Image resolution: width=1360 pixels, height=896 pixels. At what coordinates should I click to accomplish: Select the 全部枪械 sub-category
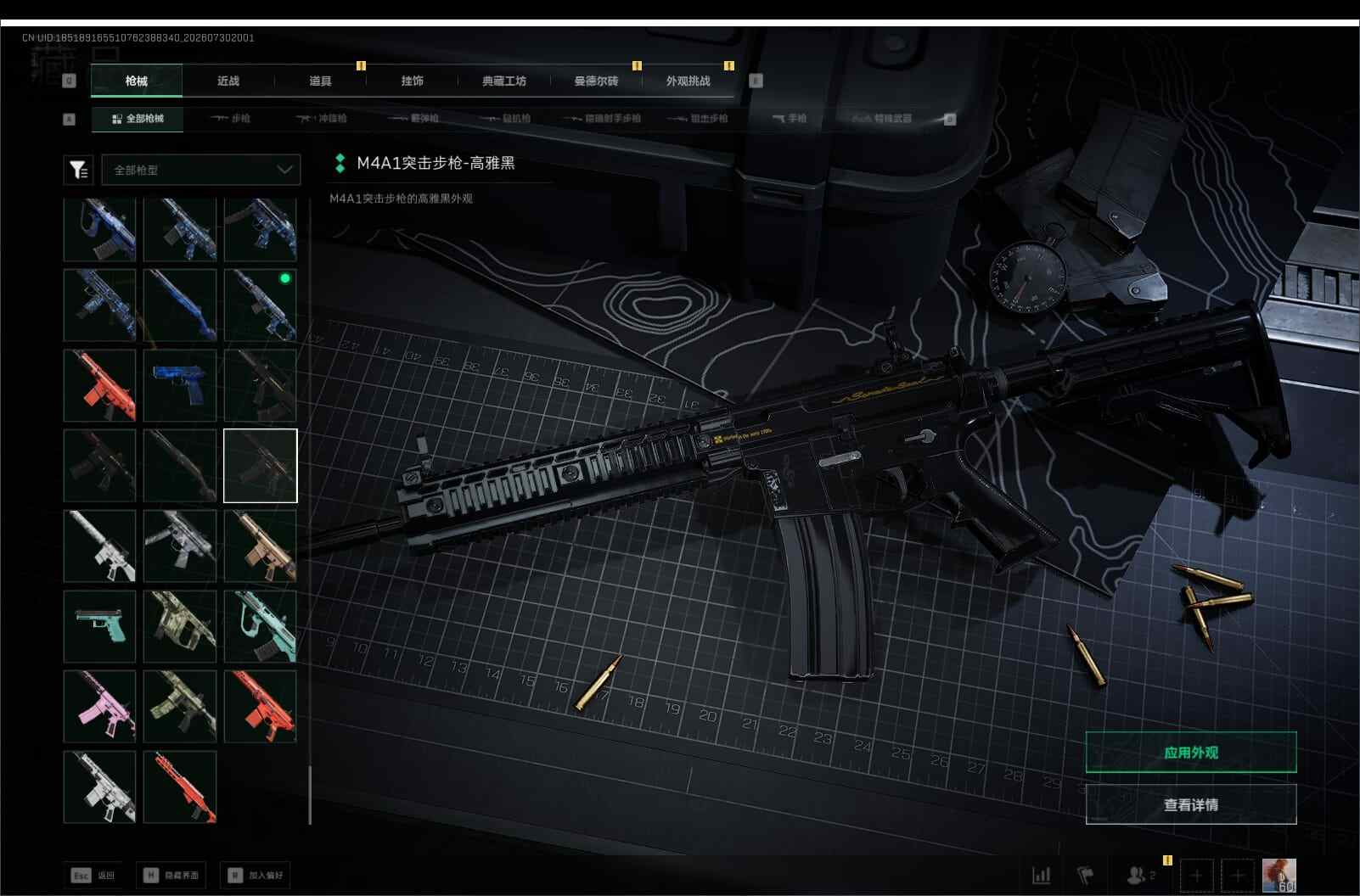click(138, 119)
